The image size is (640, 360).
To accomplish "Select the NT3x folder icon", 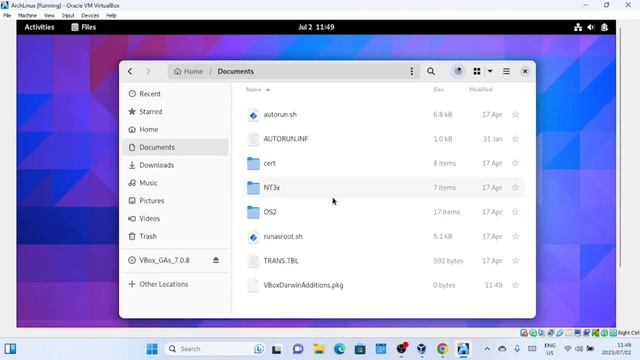I will tap(253, 188).
